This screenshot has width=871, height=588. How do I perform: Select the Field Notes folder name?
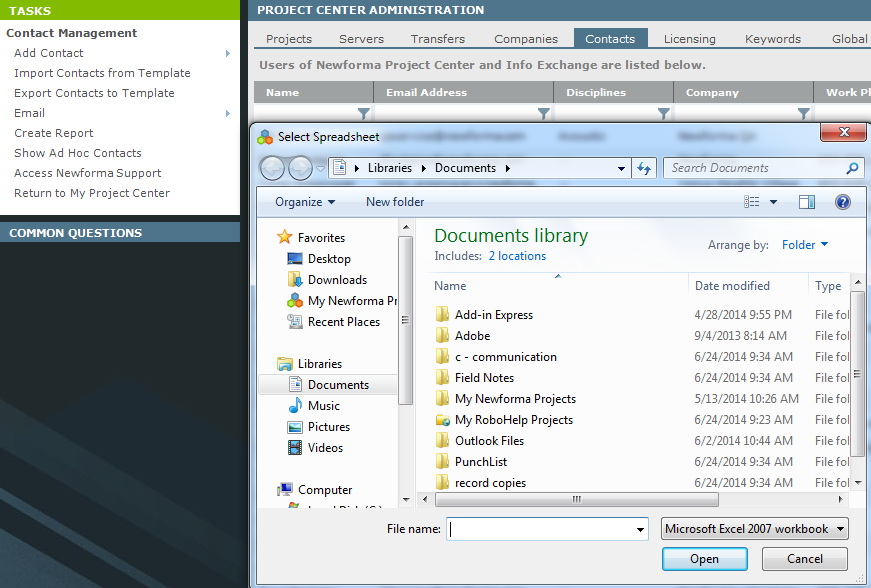coord(484,378)
